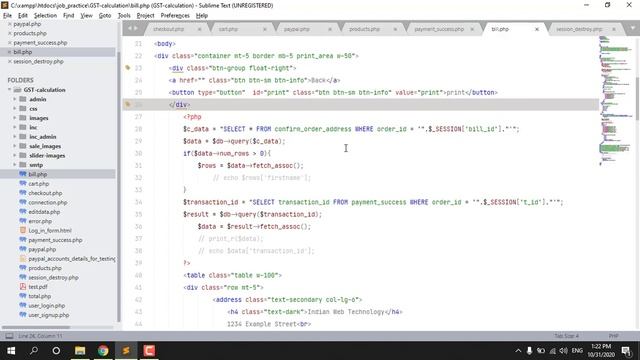This screenshot has width=640, height=360.
Task: Close the checkout.php tab
Action: coord(200,29)
